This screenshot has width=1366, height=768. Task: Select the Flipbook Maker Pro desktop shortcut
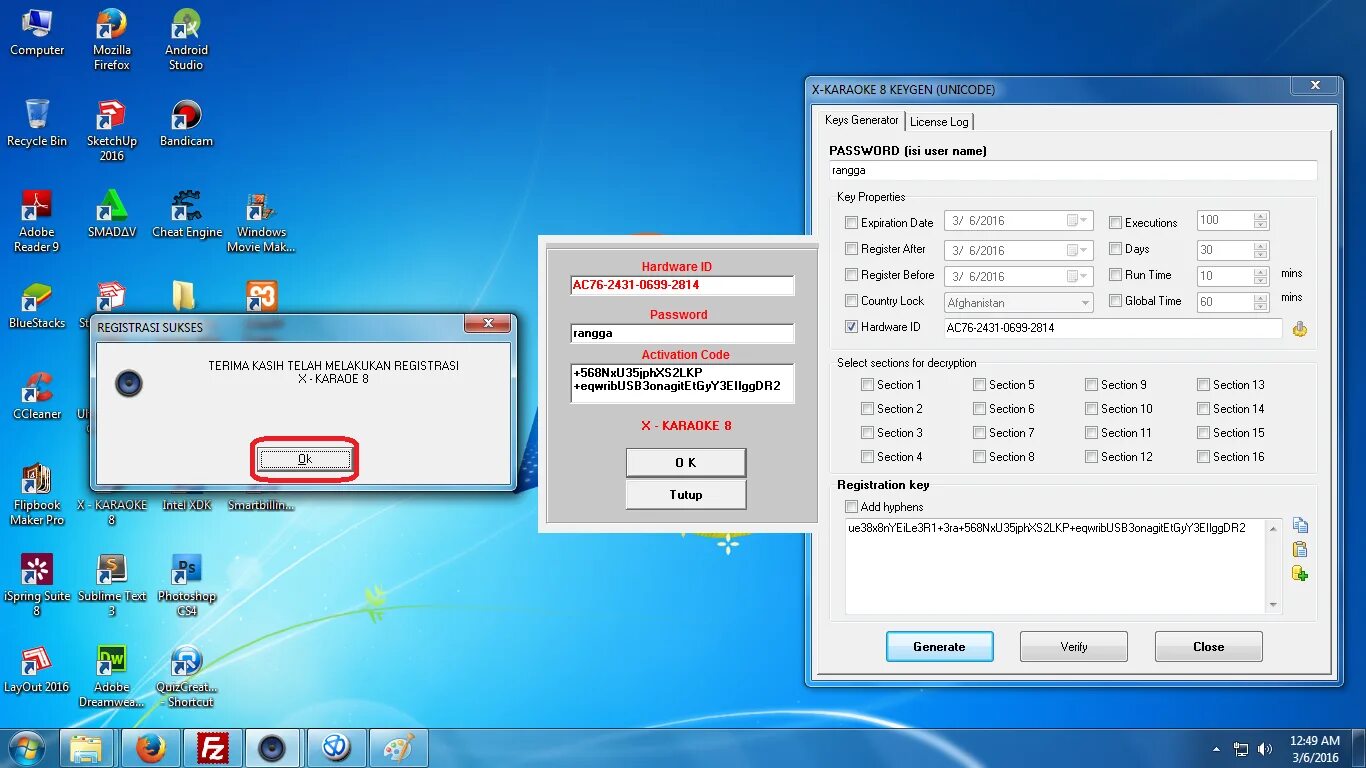click(x=37, y=494)
